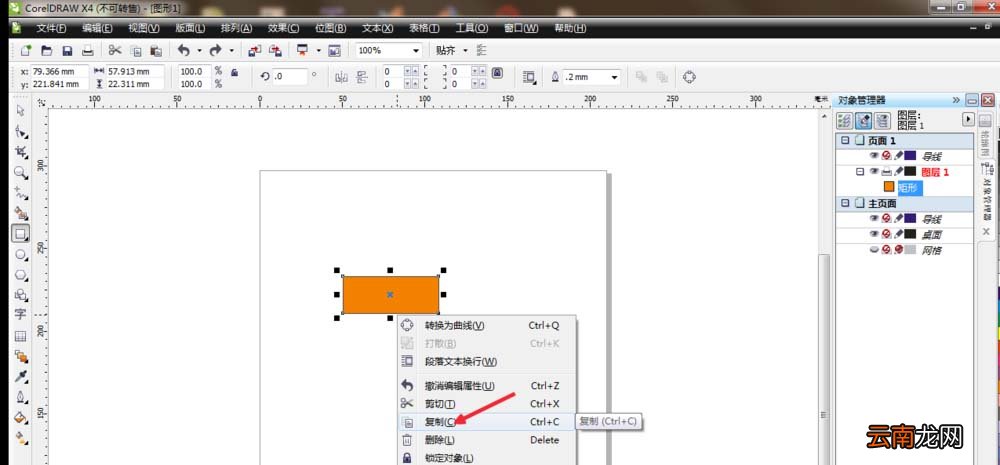Open the 文件 menu
1000x465 pixels.
click(51, 29)
